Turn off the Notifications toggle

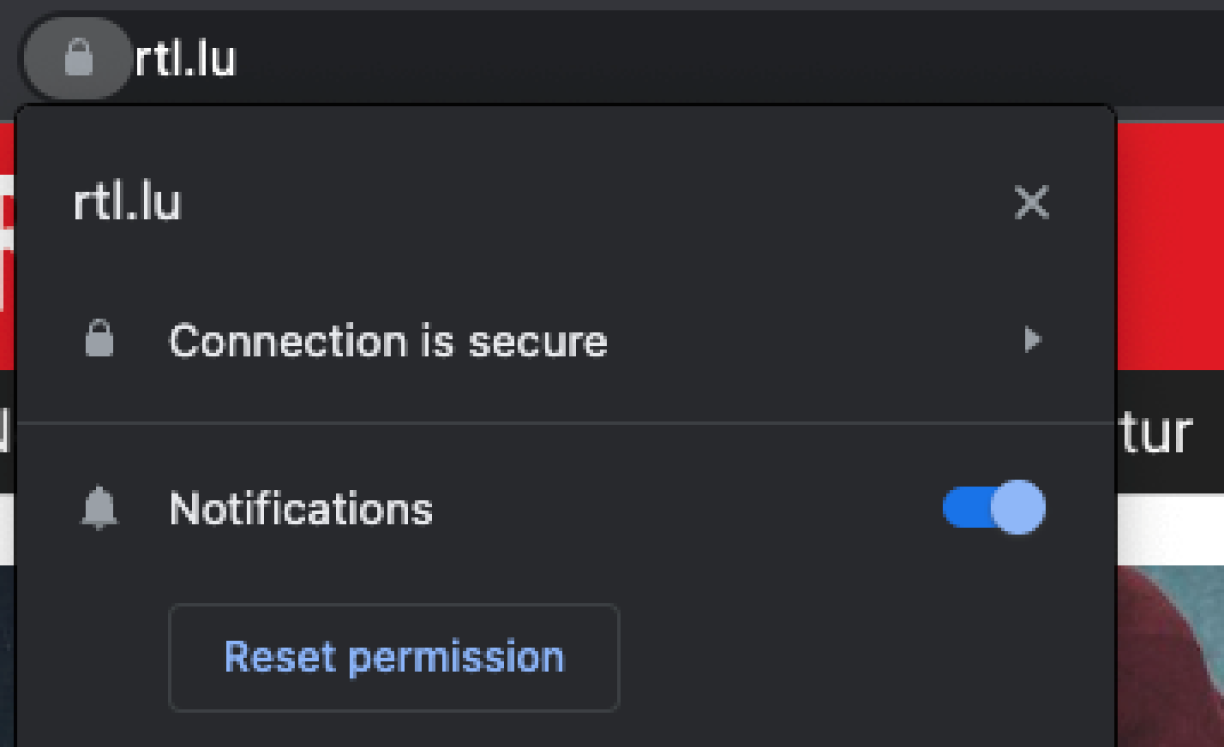pos(993,508)
